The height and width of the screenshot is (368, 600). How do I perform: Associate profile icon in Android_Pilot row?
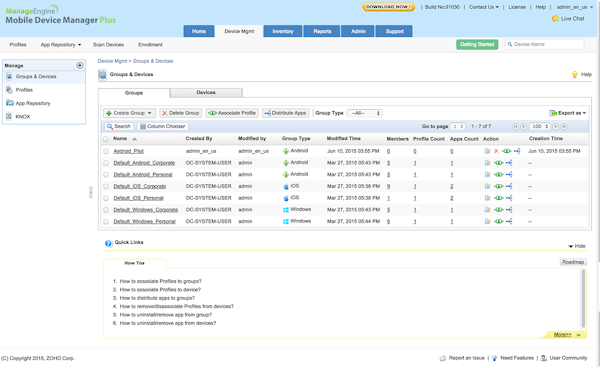click(507, 151)
